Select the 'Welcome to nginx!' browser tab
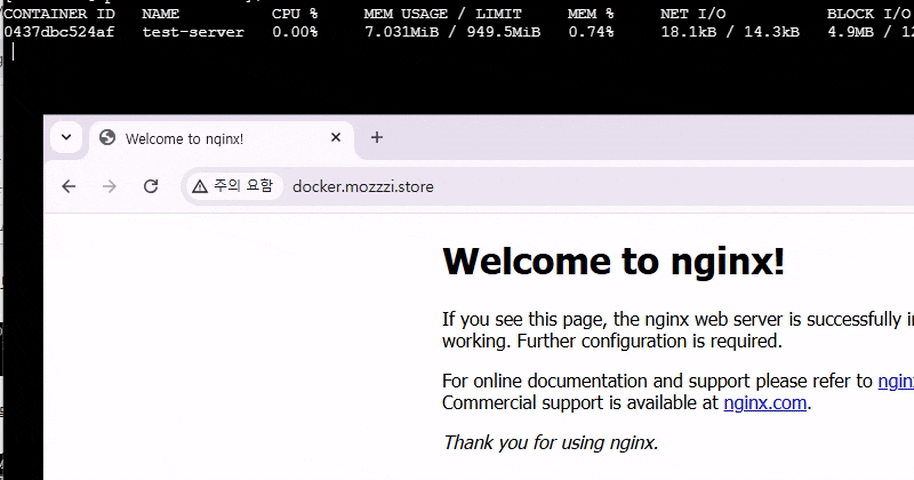 tap(222, 139)
